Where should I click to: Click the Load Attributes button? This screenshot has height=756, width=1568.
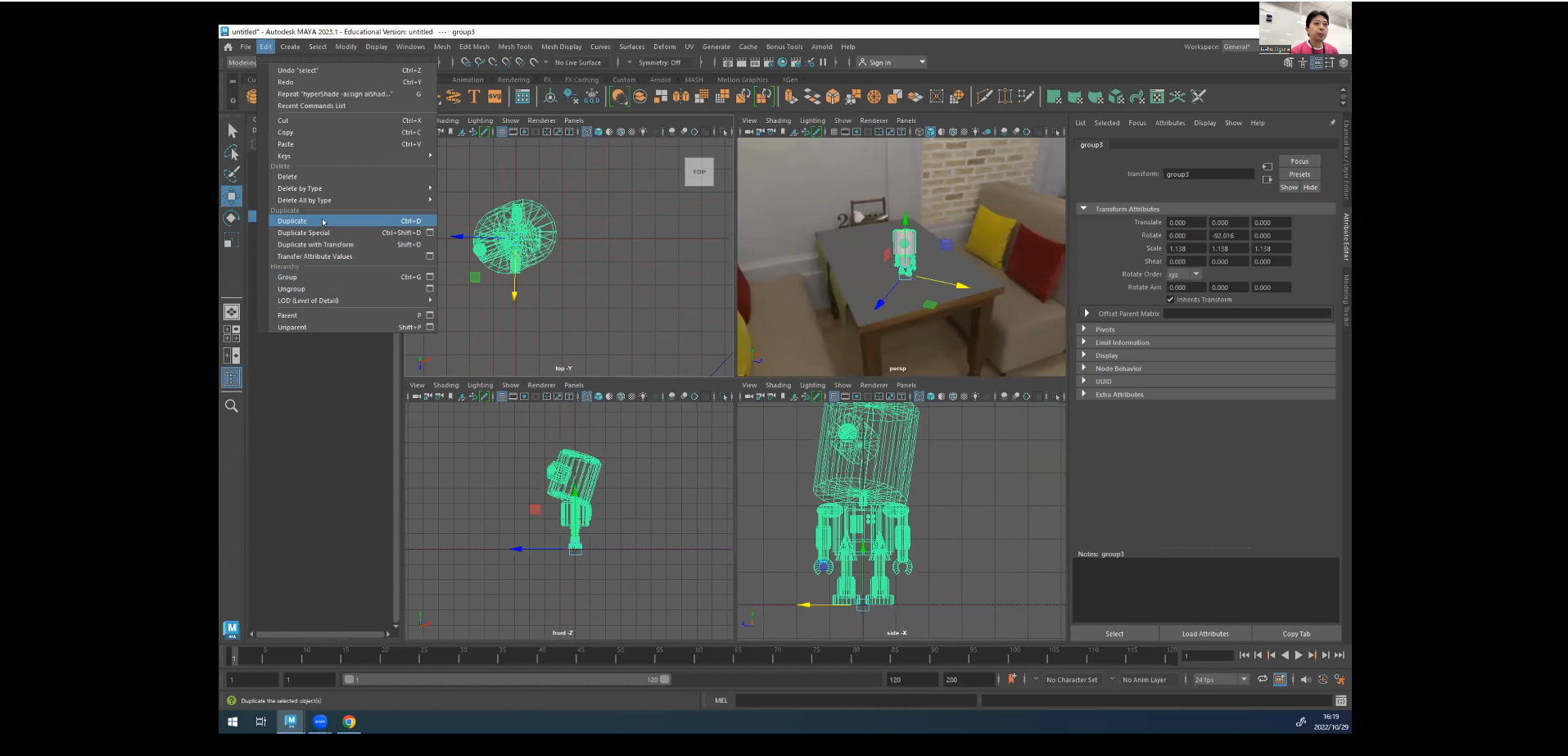pyautogui.click(x=1205, y=634)
